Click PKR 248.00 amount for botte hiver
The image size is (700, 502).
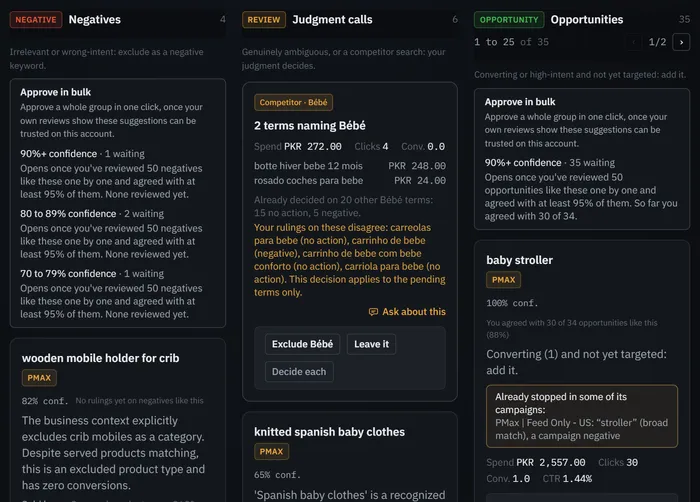click(417, 166)
